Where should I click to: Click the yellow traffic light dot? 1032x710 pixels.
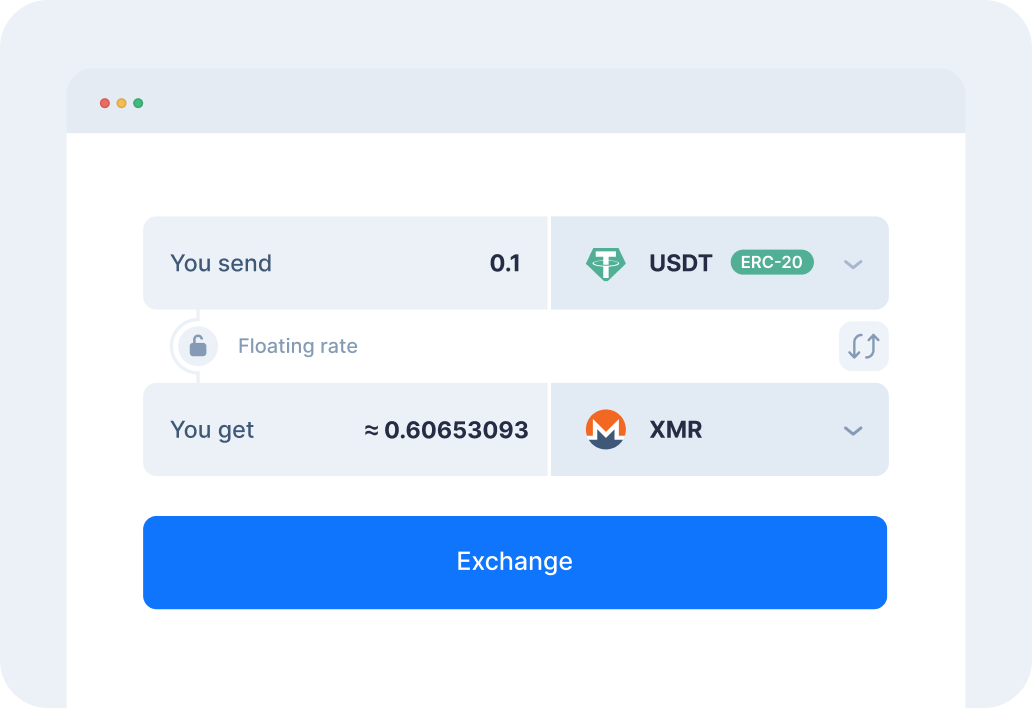pos(121,103)
